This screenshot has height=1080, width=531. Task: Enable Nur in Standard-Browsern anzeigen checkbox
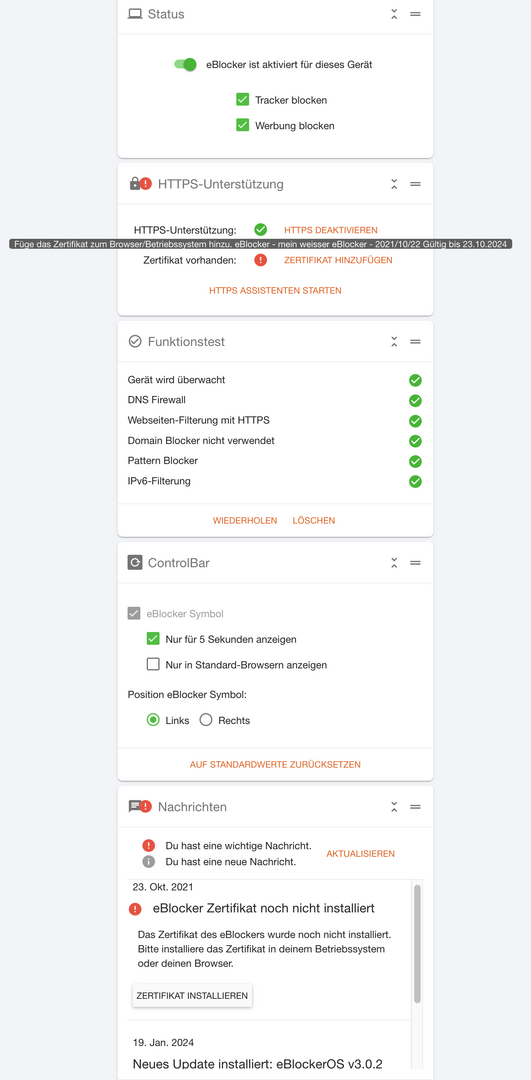tap(153, 665)
